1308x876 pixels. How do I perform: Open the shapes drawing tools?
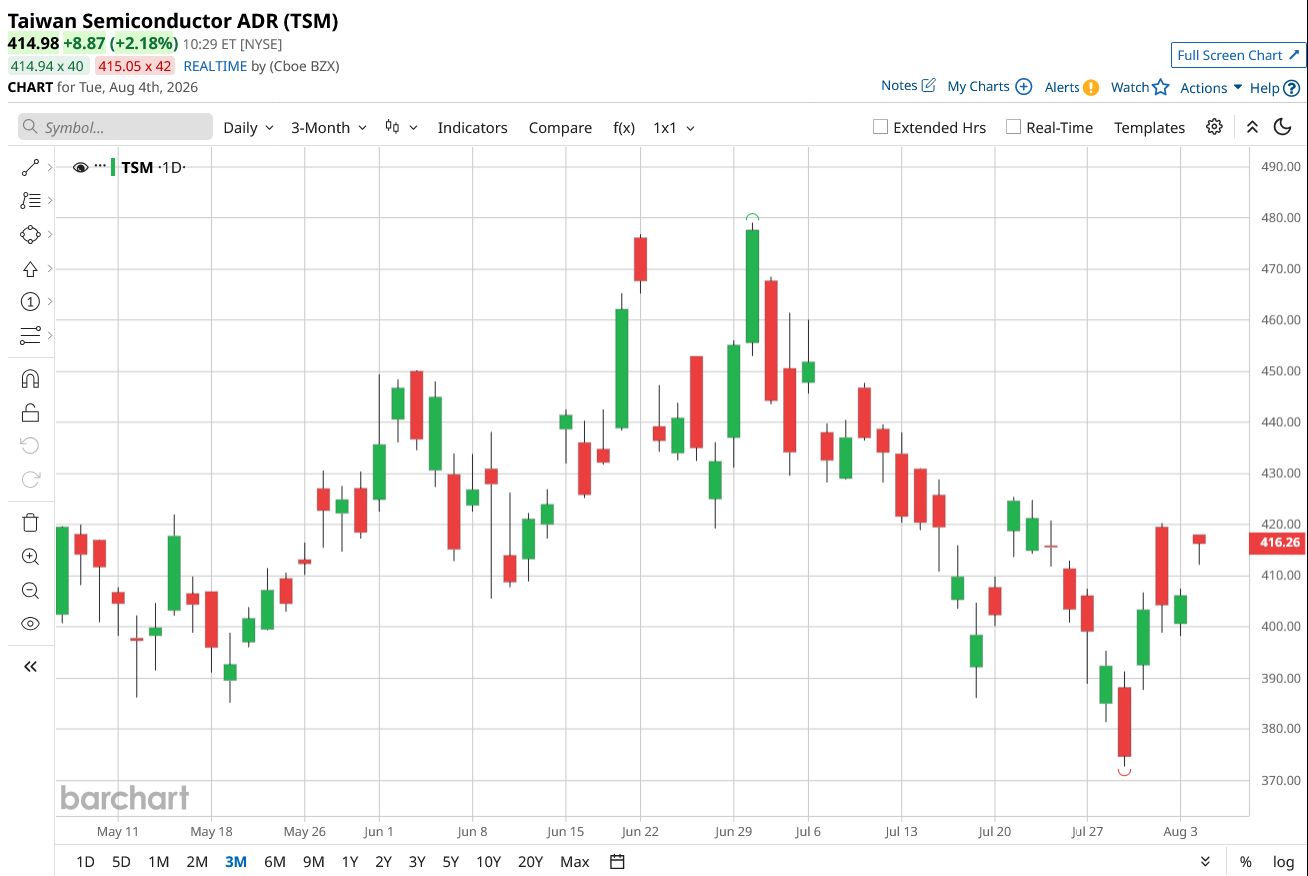coord(30,235)
